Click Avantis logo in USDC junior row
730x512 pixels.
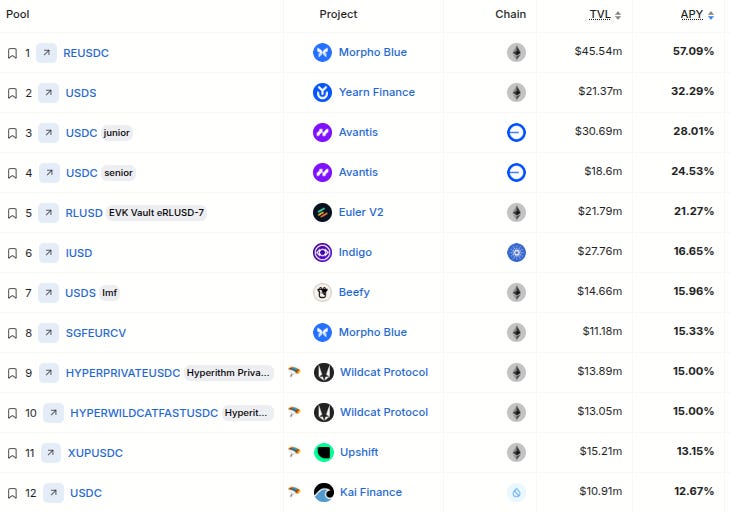[x=322, y=132]
